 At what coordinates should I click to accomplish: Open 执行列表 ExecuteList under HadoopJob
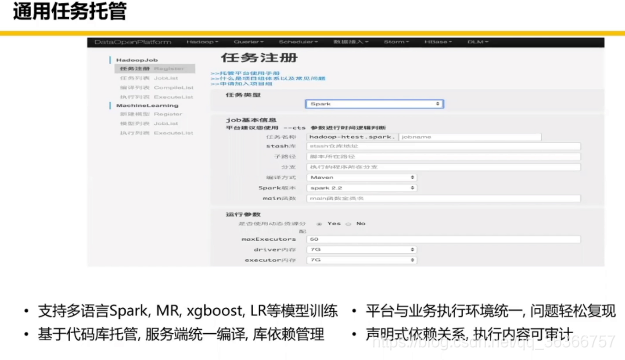click(x=157, y=97)
